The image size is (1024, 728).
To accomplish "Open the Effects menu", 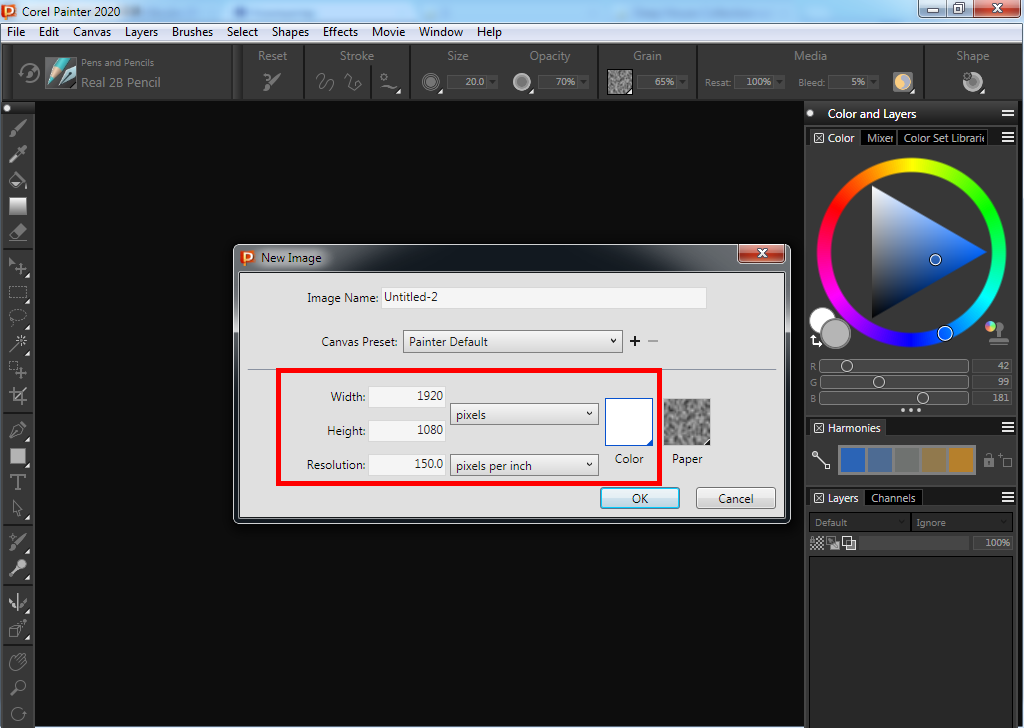I will [x=340, y=32].
